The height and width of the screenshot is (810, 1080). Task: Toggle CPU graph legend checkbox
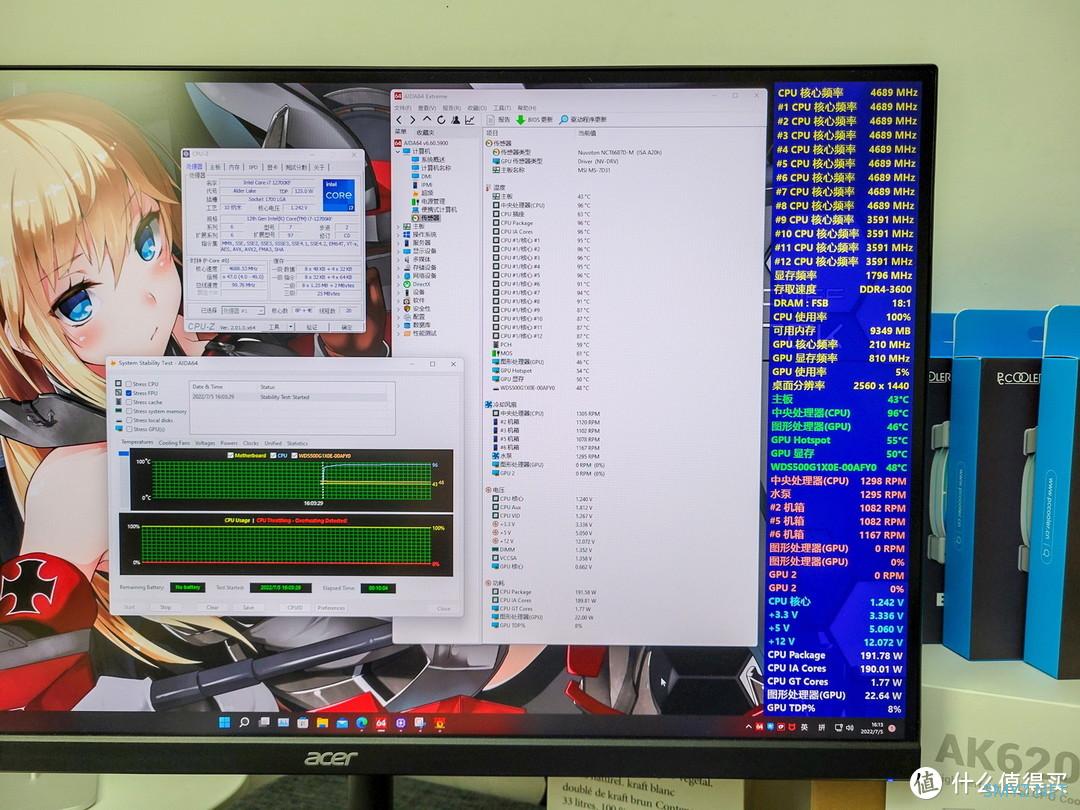pos(273,455)
